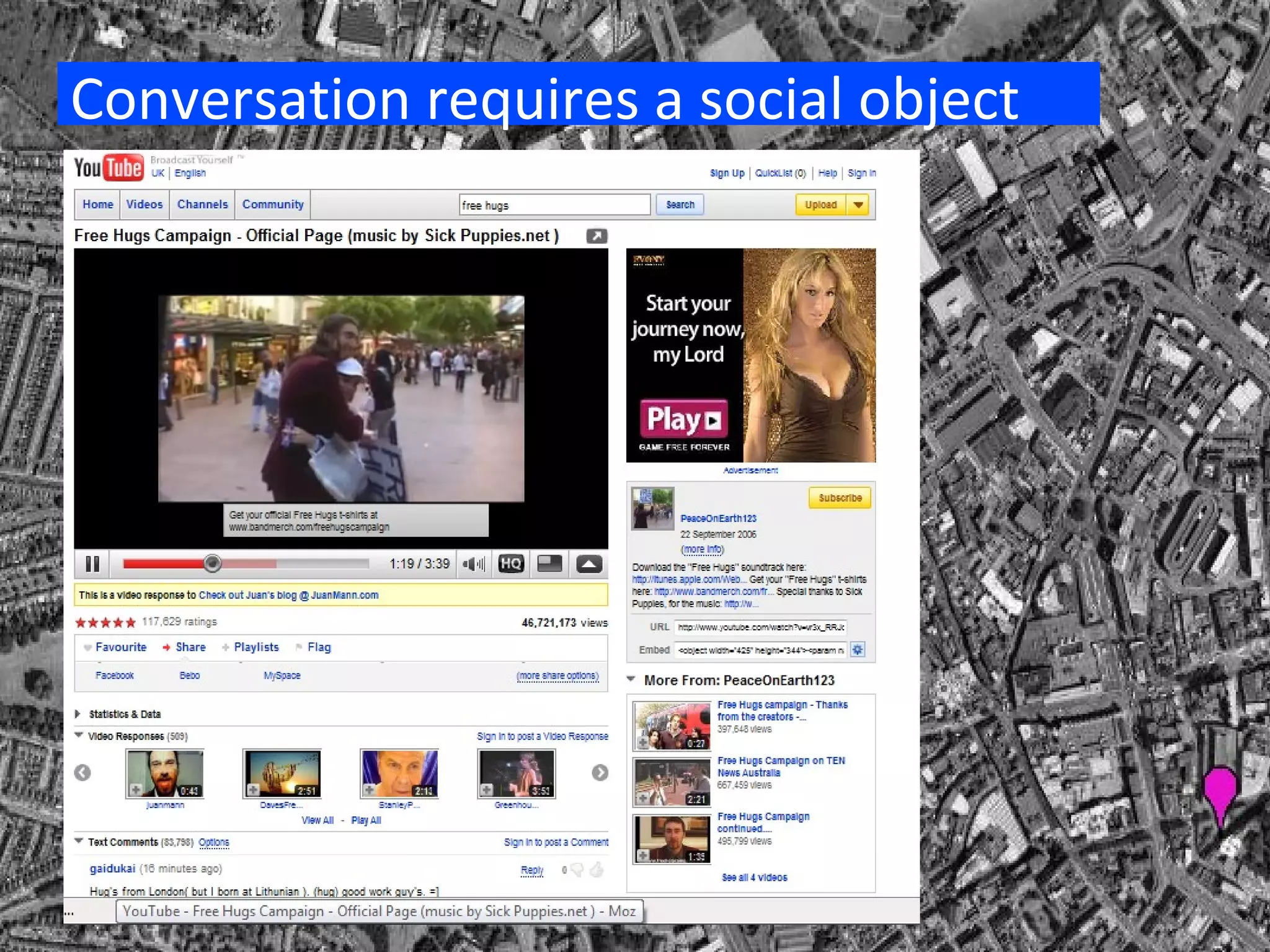Subscribe to PeaceOnEarth123 channel
Screen dimensions: 1270x952
coord(840,498)
